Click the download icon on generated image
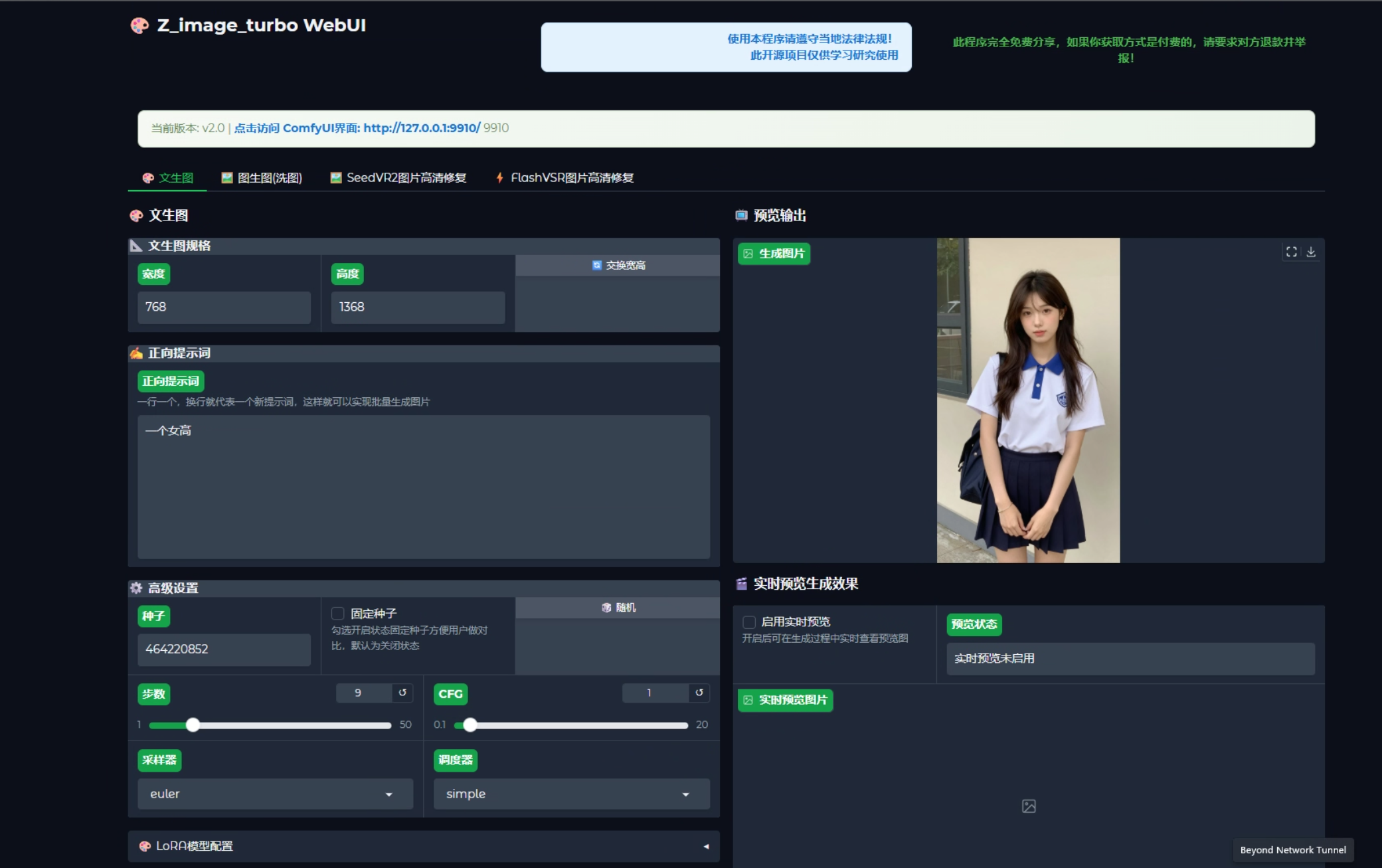This screenshot has width=1382, height=868. (1311, 252)
